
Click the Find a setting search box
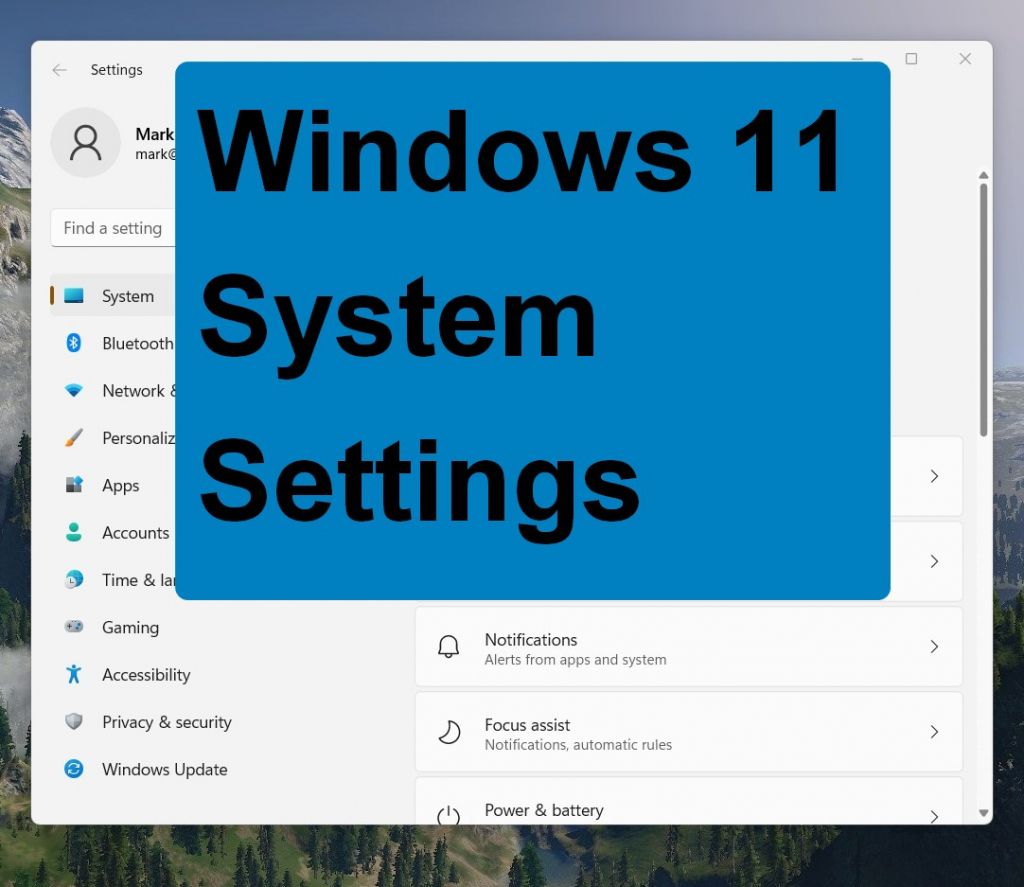(x=113, y=228)
